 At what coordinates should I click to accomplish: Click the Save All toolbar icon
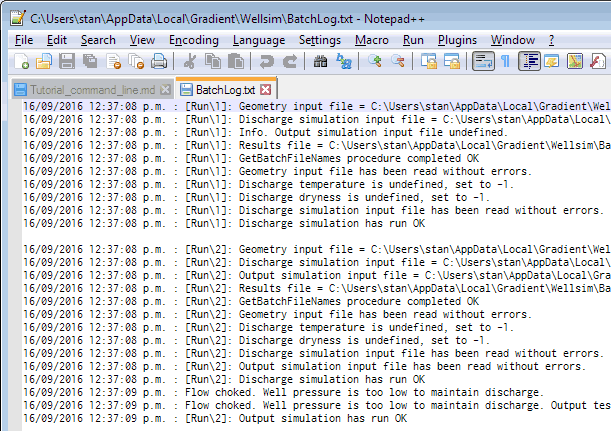90,61
